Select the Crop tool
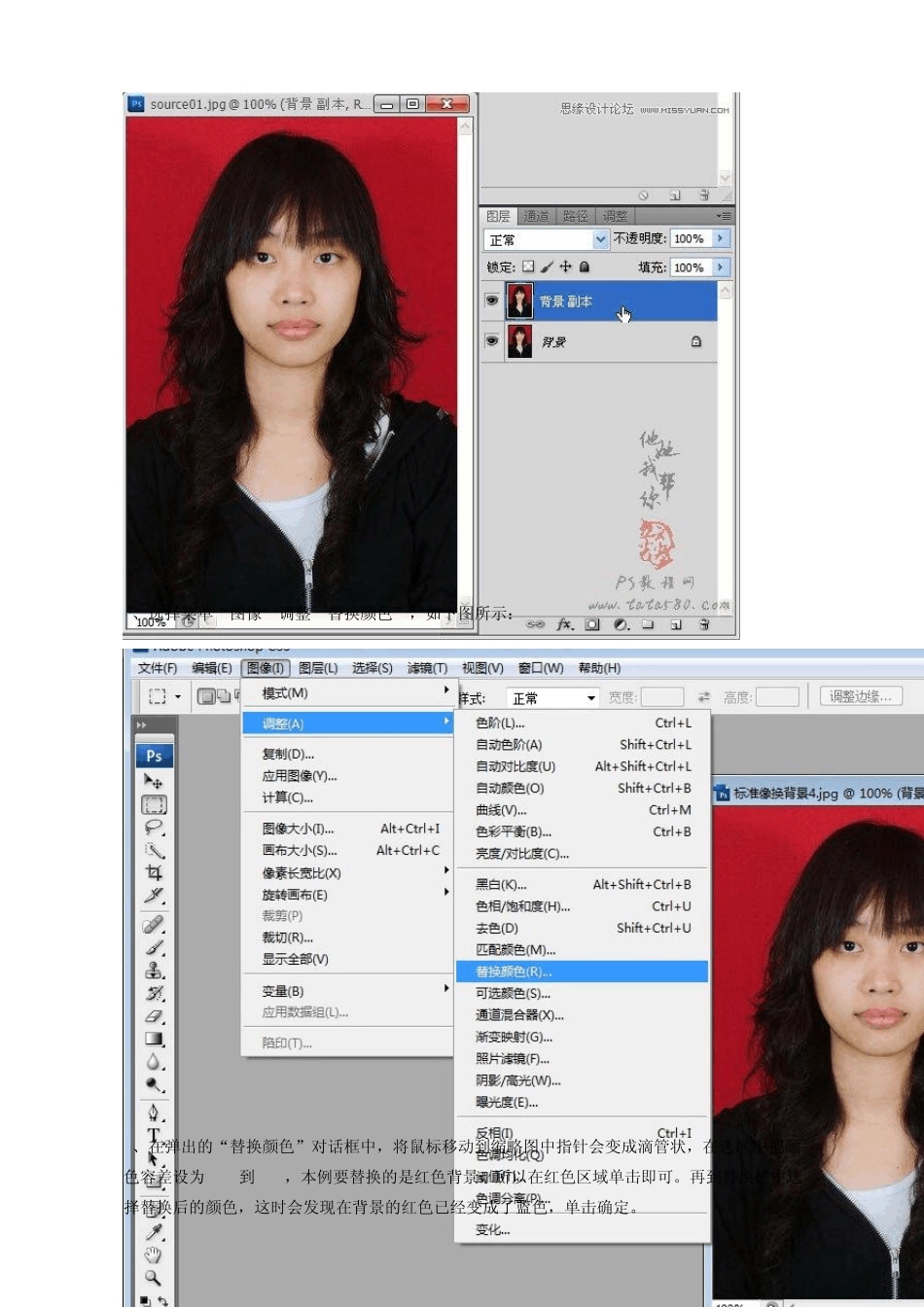The height and width of the screenshot is (1307, 924). [154, 872]
